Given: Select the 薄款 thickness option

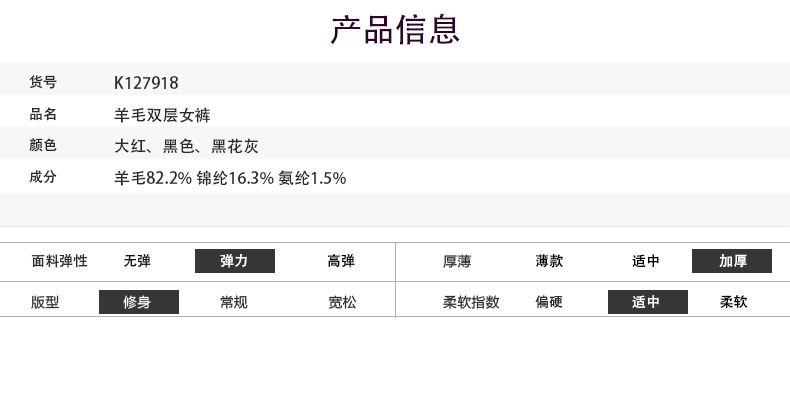Looking at the screenshot, I should coord(549,261).
